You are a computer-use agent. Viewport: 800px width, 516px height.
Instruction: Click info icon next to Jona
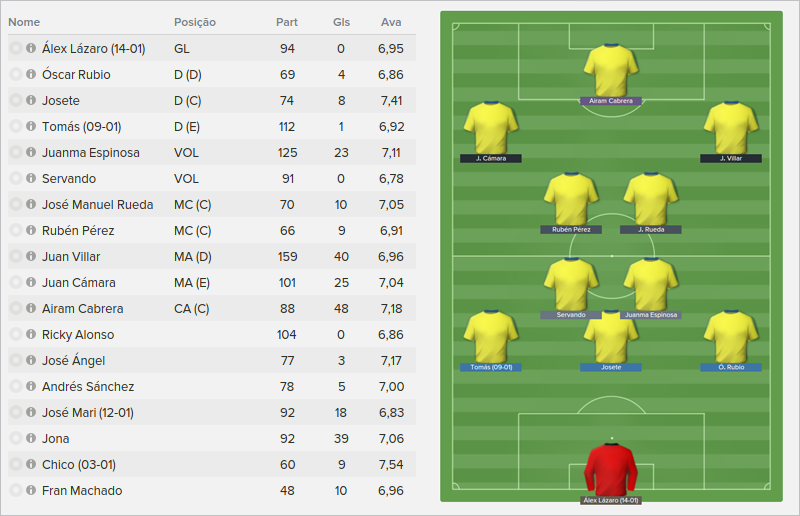point(31,438)
